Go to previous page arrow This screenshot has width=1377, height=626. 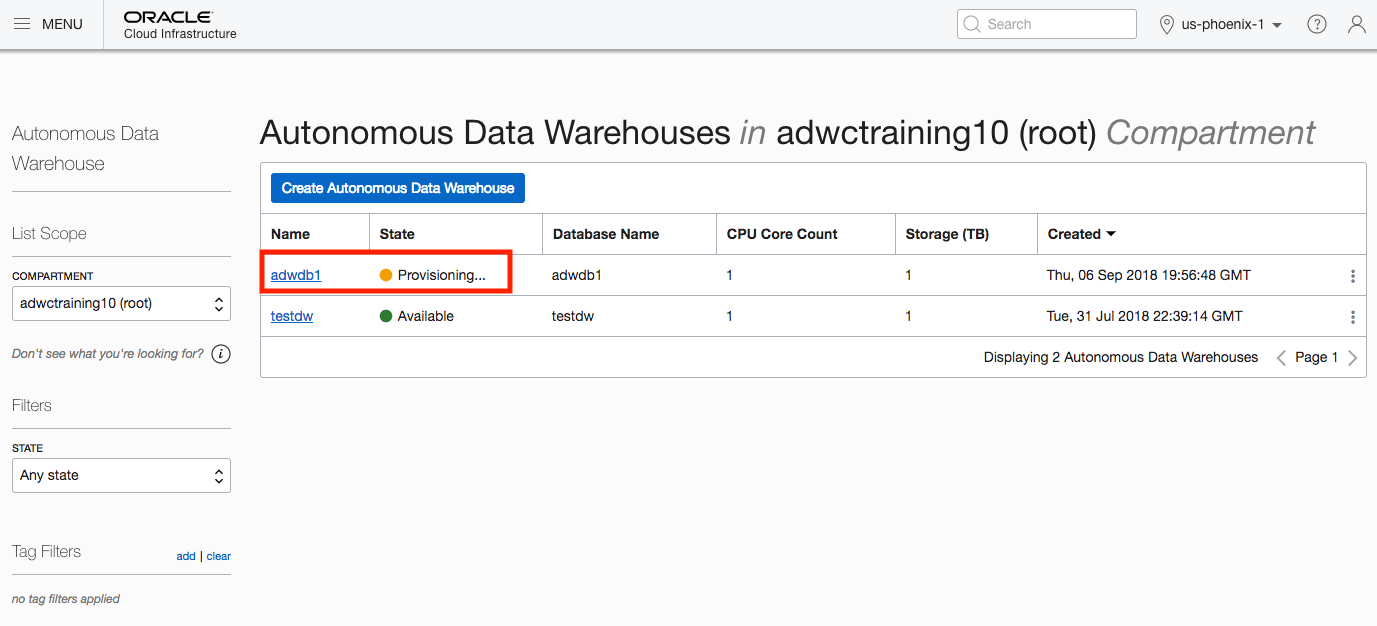(1281, 358)
